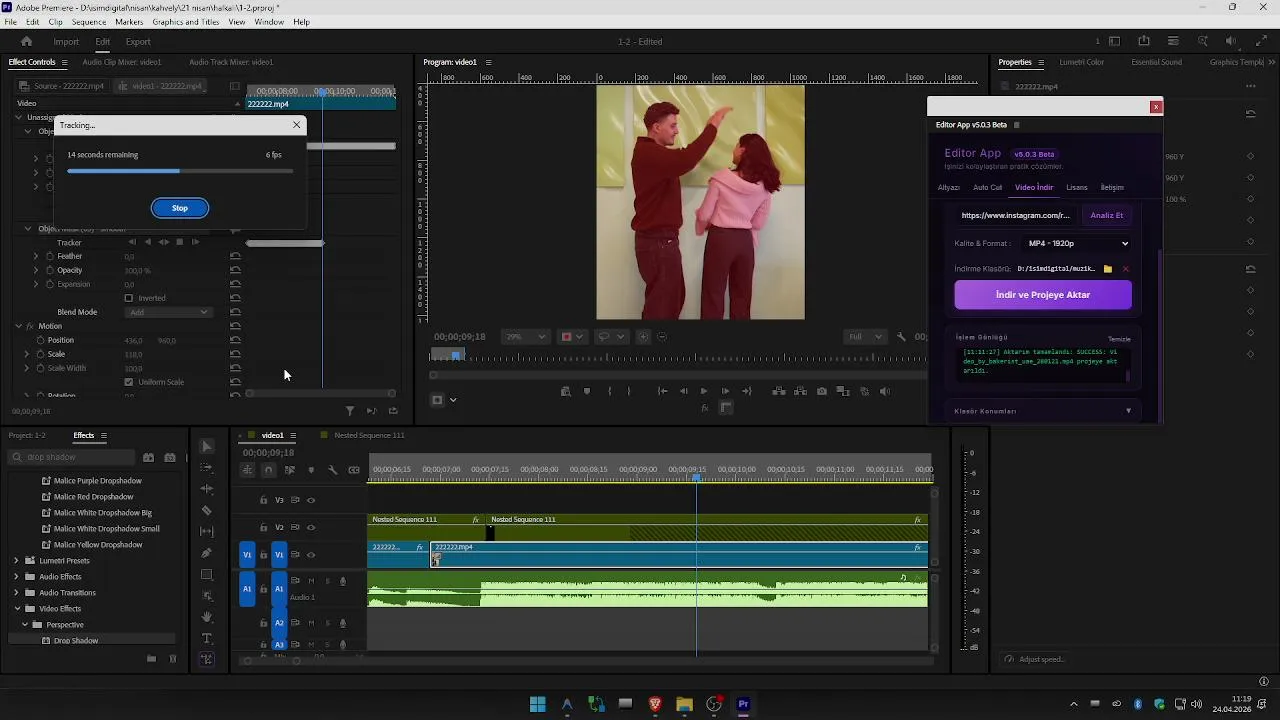
Task: Click Temizle in İşlem Günlüğü
Action: click(1119, 339)
